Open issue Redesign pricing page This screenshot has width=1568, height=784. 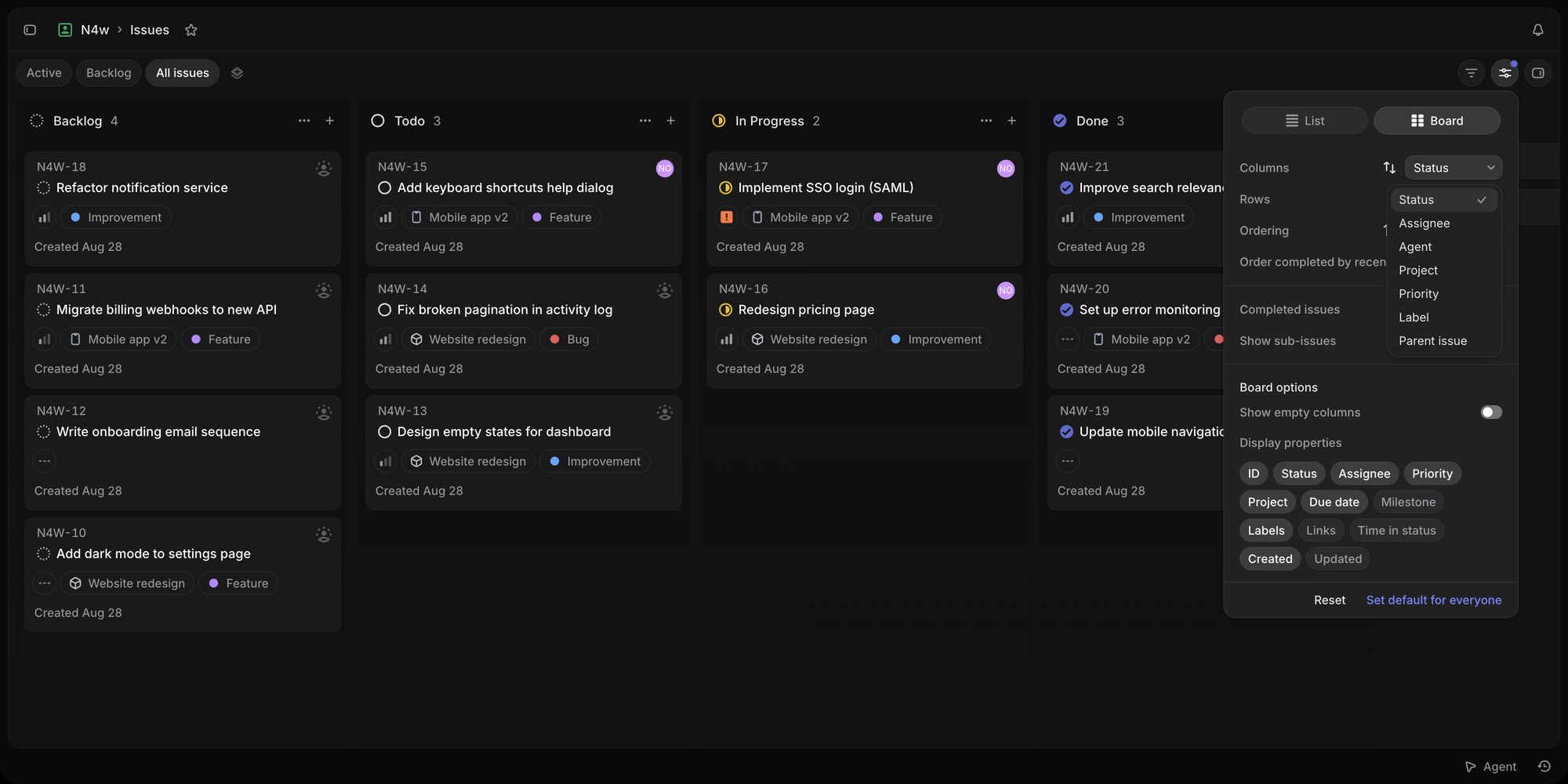(x=806, y=310)
